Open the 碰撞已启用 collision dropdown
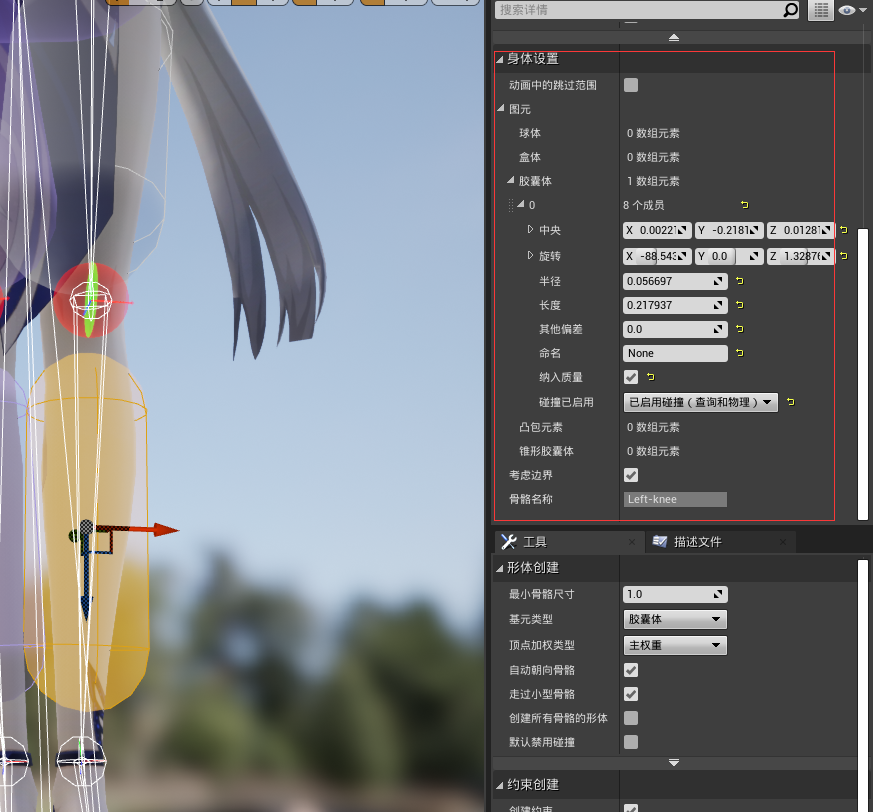This screenshot has width=873, height=812. tap(700, 402)
